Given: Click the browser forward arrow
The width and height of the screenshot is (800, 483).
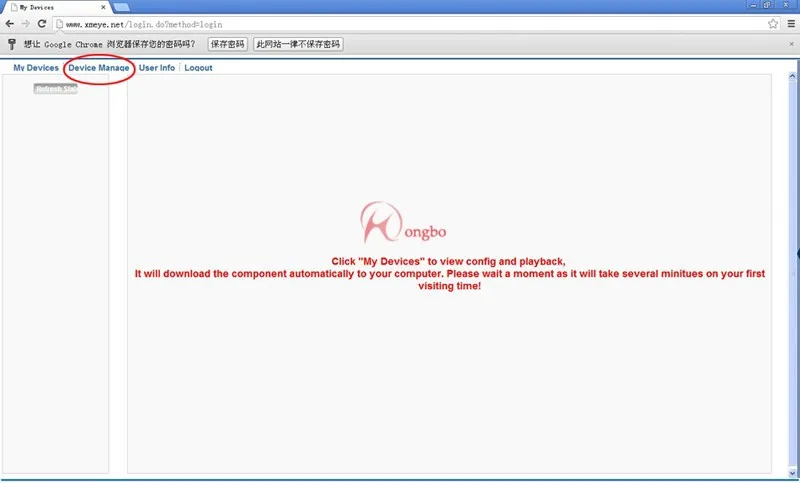Looking at the screenshot, I should [26, 23].
